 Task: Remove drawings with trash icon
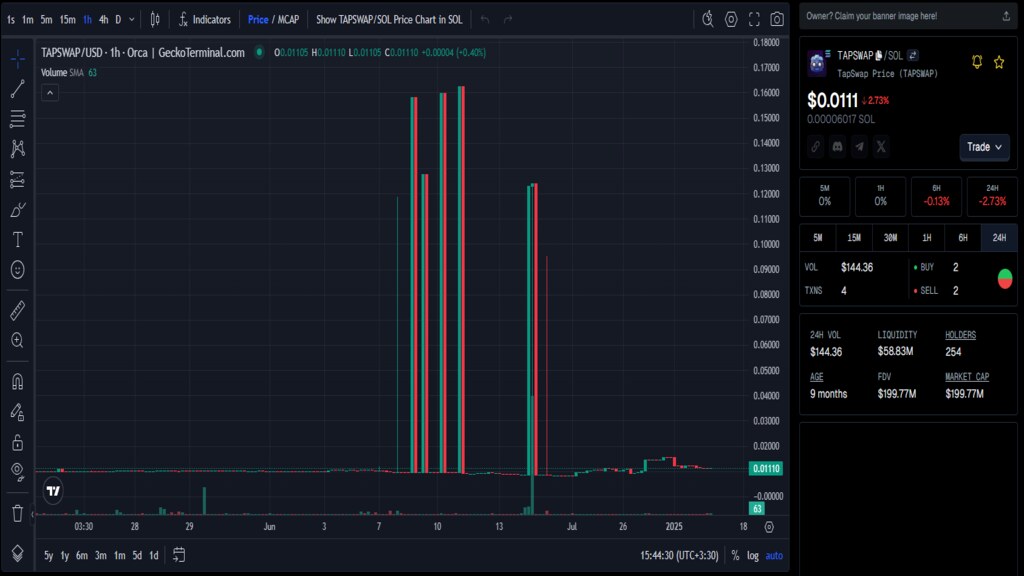[x=18, y=513]
